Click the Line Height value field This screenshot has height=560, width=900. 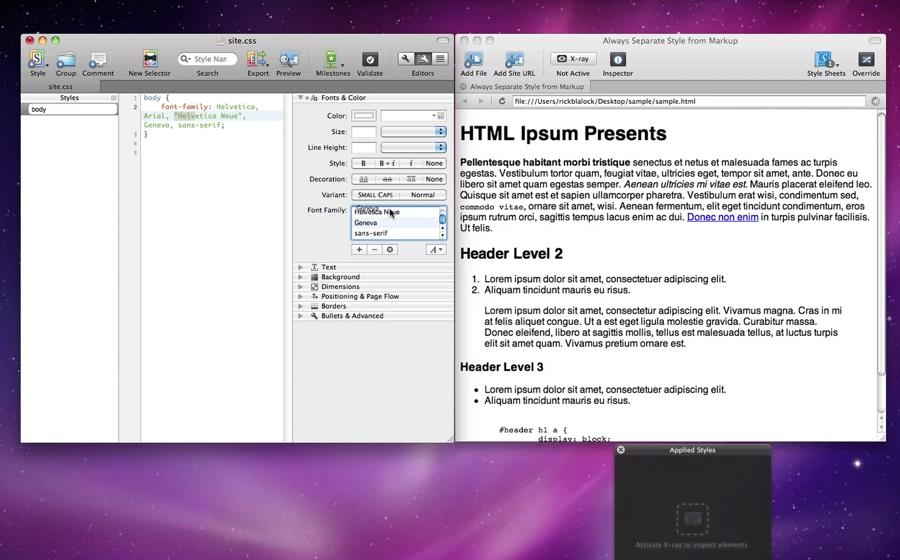[x=364, y=147]
